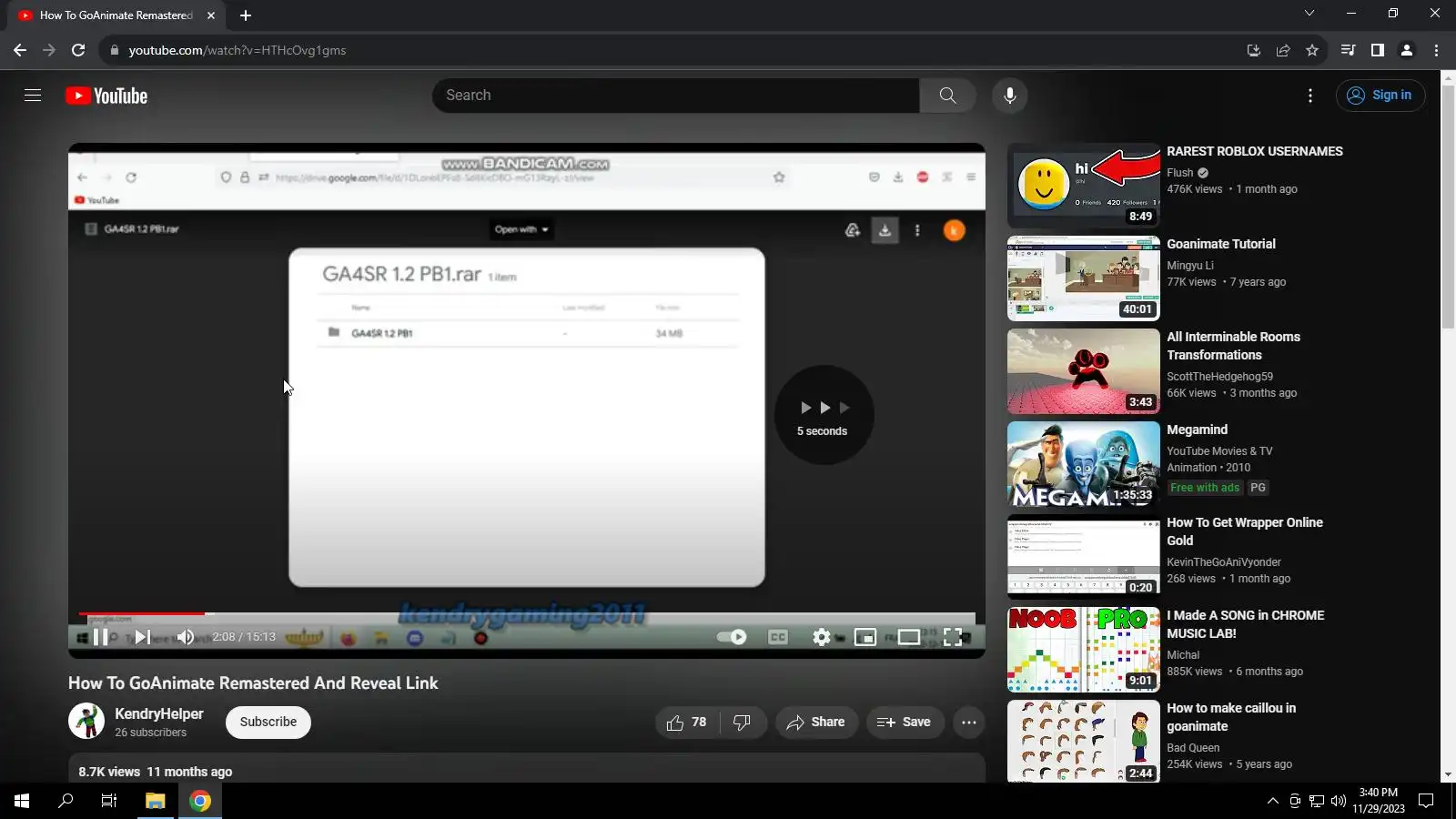This screenshot has height=819, width=1456.
Task: Open Windows Task View
Action: coord(109,801)
